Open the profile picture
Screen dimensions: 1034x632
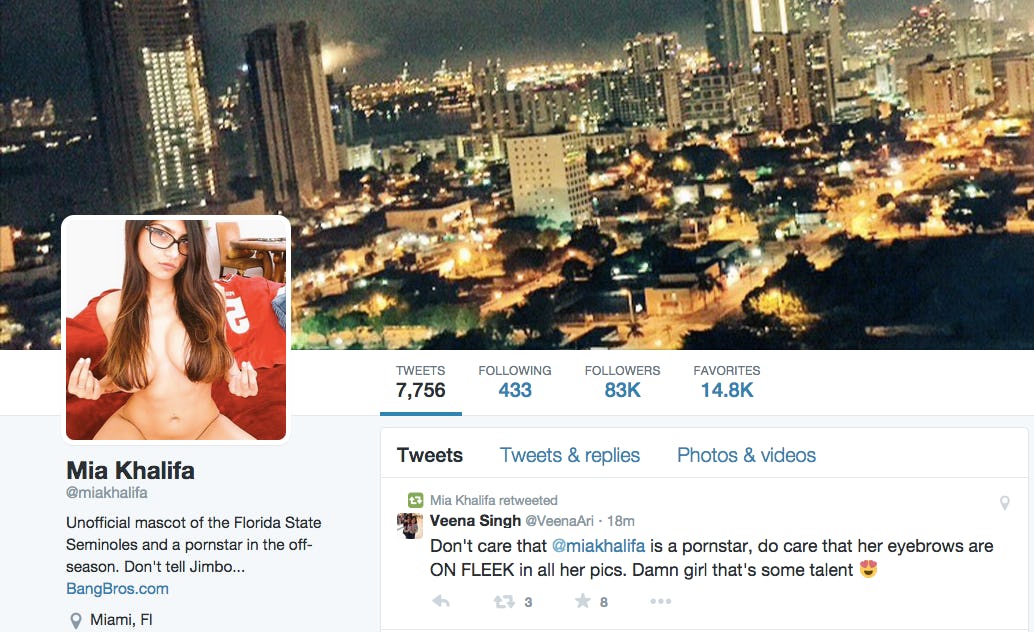pos(176,330)
